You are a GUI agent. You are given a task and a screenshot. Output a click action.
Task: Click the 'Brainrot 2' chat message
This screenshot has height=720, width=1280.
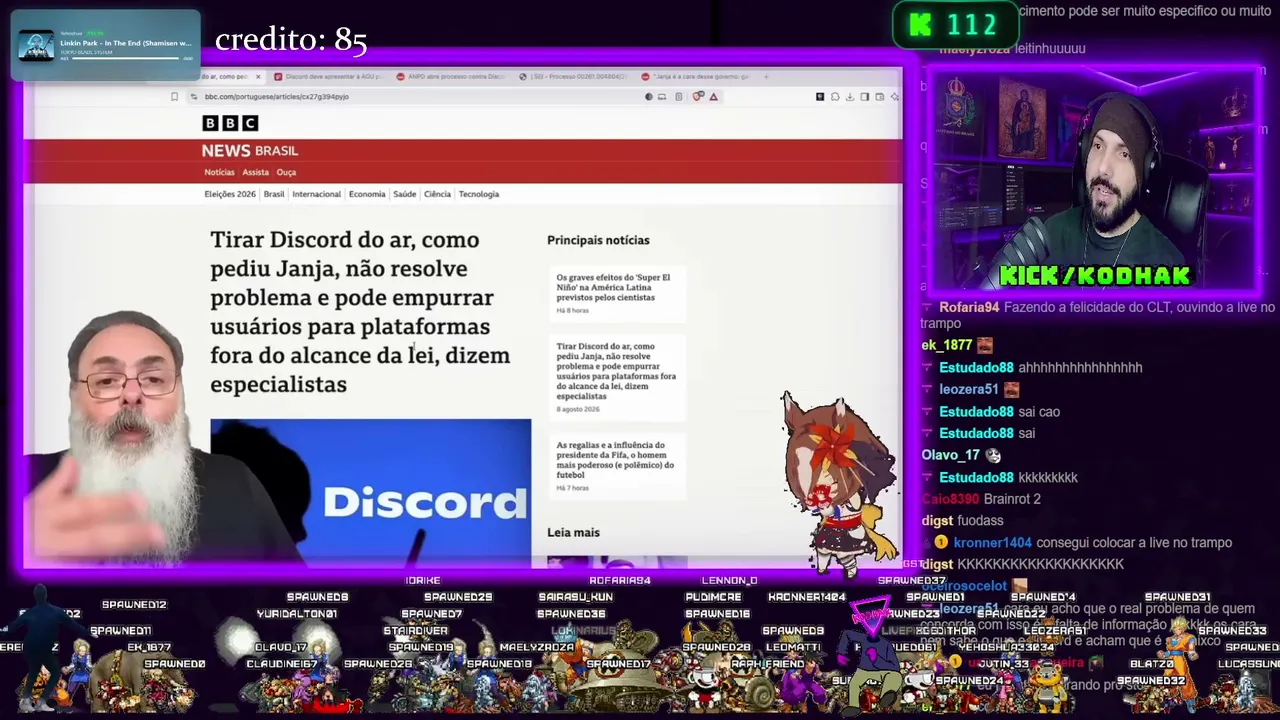coord(1012,499)
